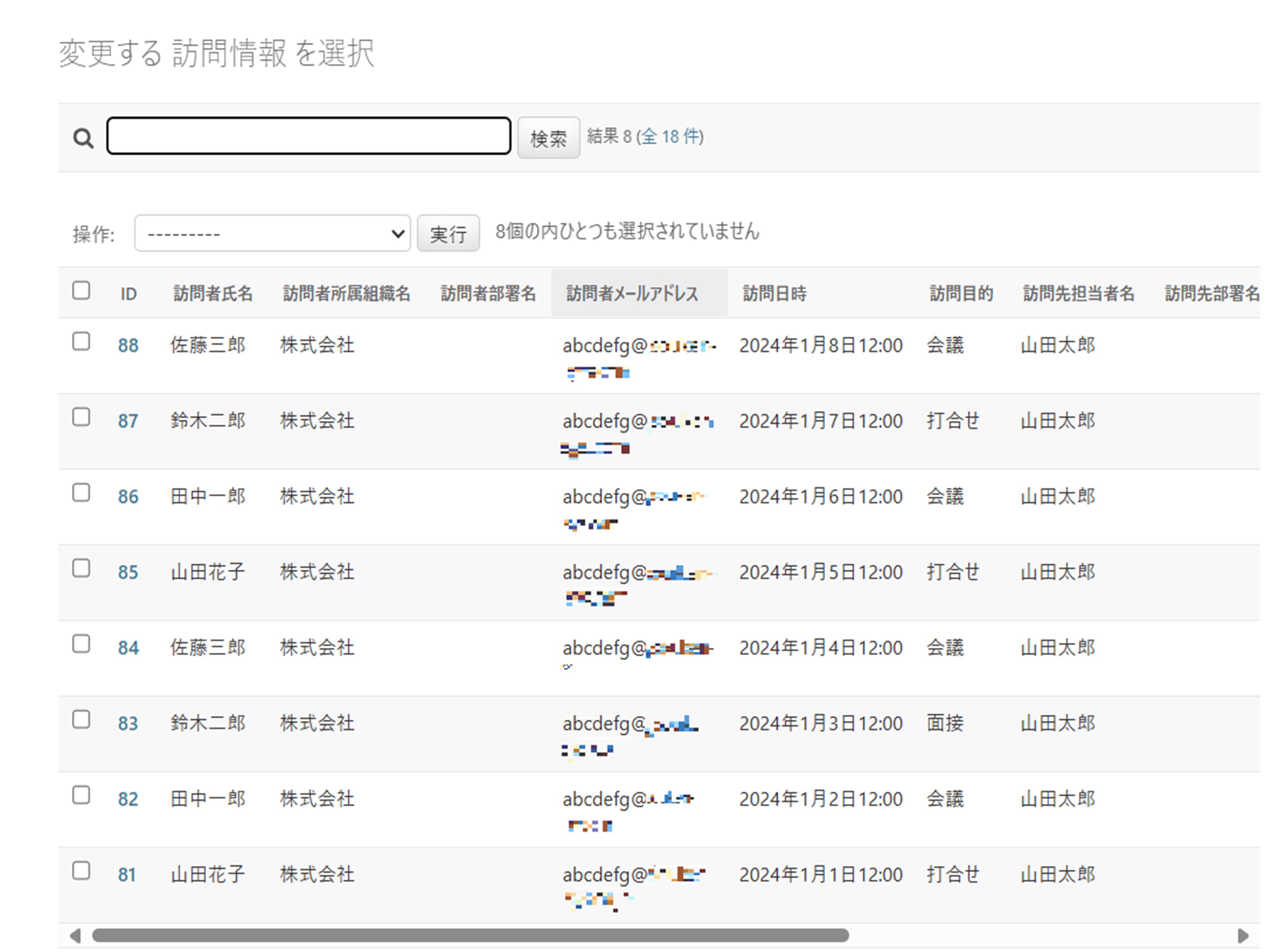The height and width of the screenshot is (952, 1286).
Task: Open record ID 82 link
Action: 128,799
